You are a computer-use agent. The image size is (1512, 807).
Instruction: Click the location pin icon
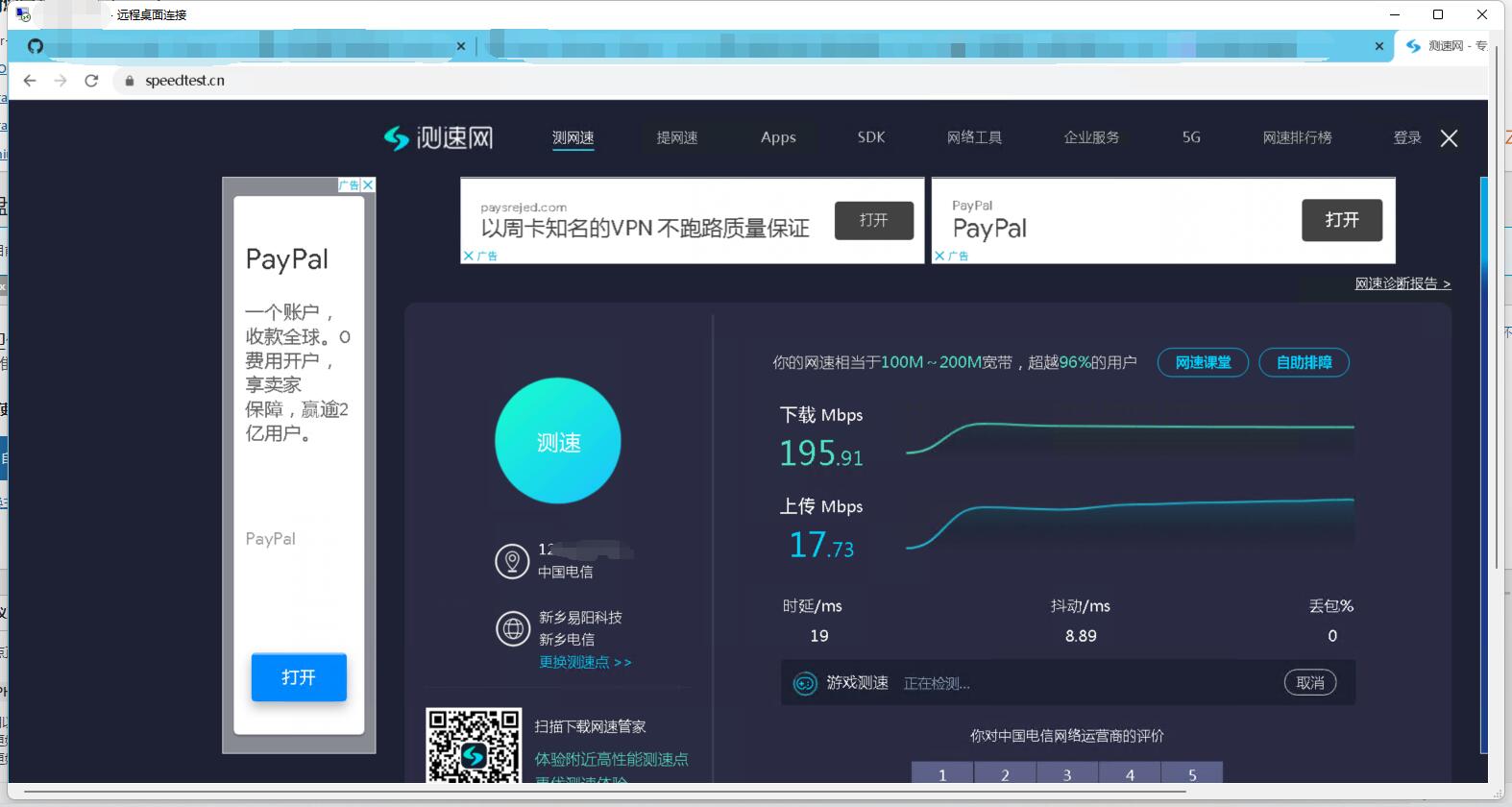[512, 560]
